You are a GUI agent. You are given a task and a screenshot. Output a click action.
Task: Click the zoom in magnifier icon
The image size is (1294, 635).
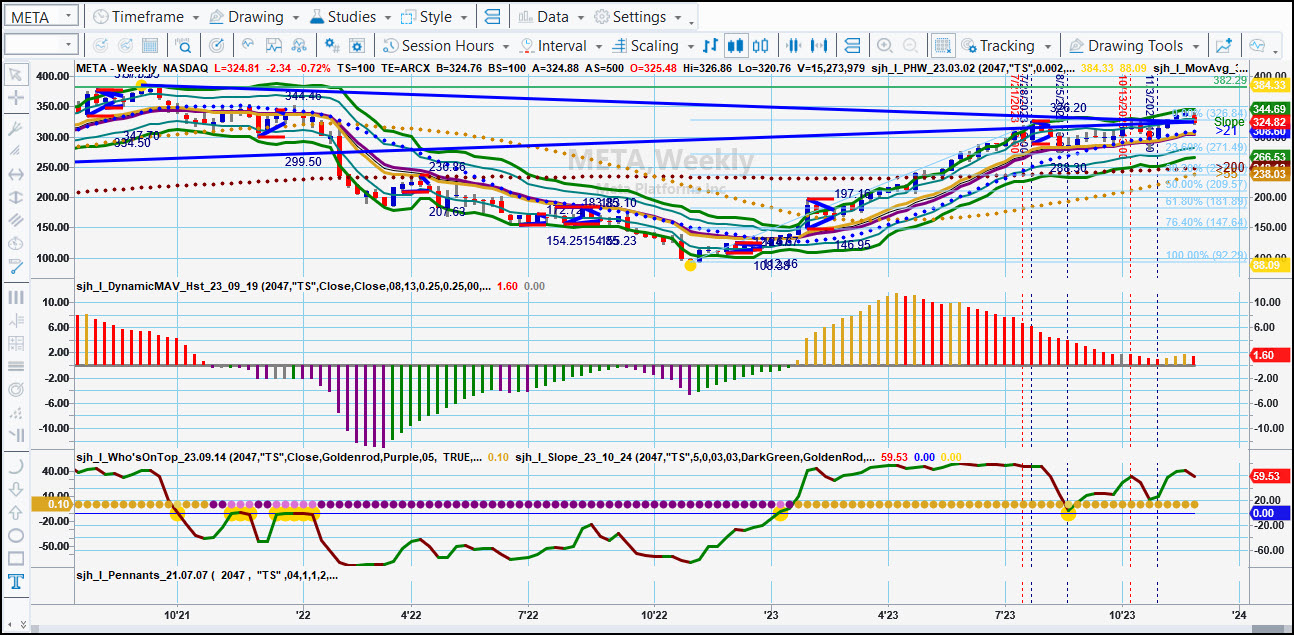885,46
